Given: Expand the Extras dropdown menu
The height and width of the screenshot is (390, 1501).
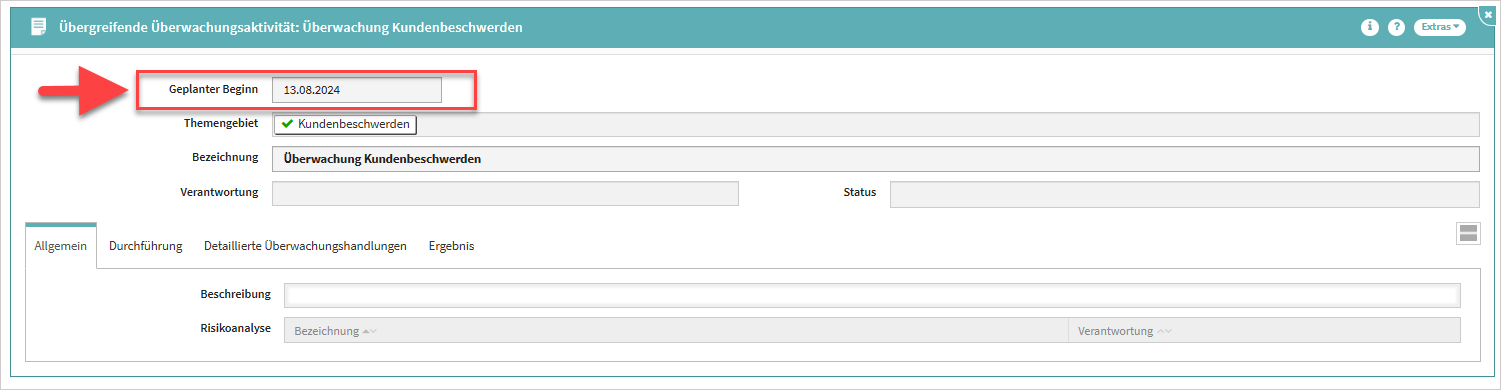Looking at the screenshot, I should pyautogui.click(x=1440, y=28).
